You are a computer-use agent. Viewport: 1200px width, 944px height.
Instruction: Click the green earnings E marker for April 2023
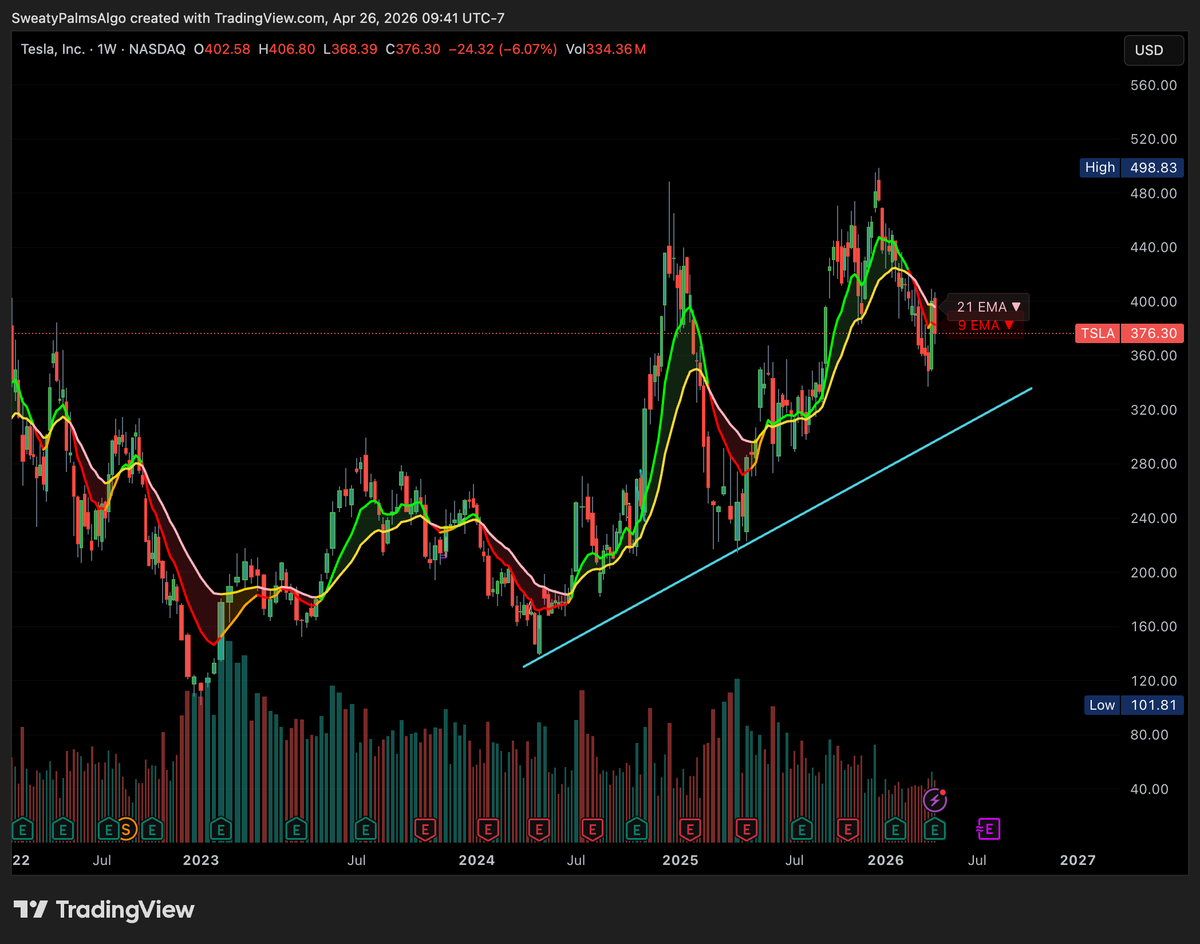[x=296, y=829]
